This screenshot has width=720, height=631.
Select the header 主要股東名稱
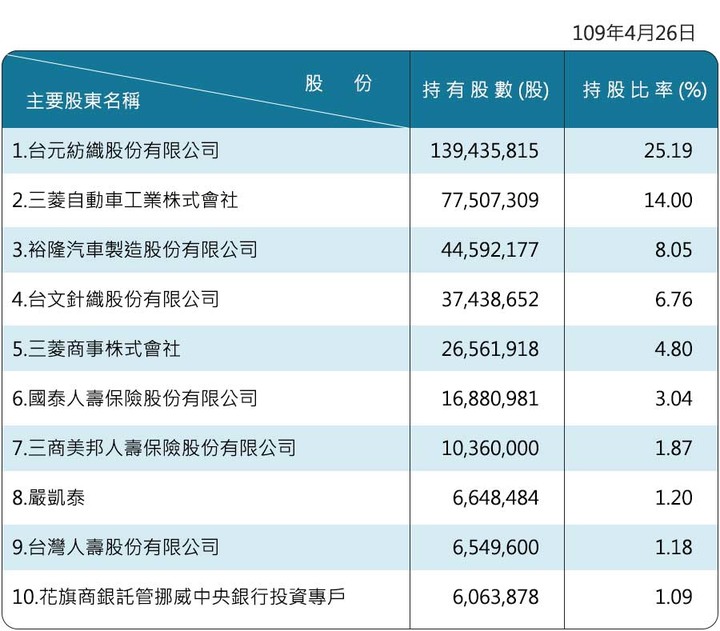tap(83, 101)
